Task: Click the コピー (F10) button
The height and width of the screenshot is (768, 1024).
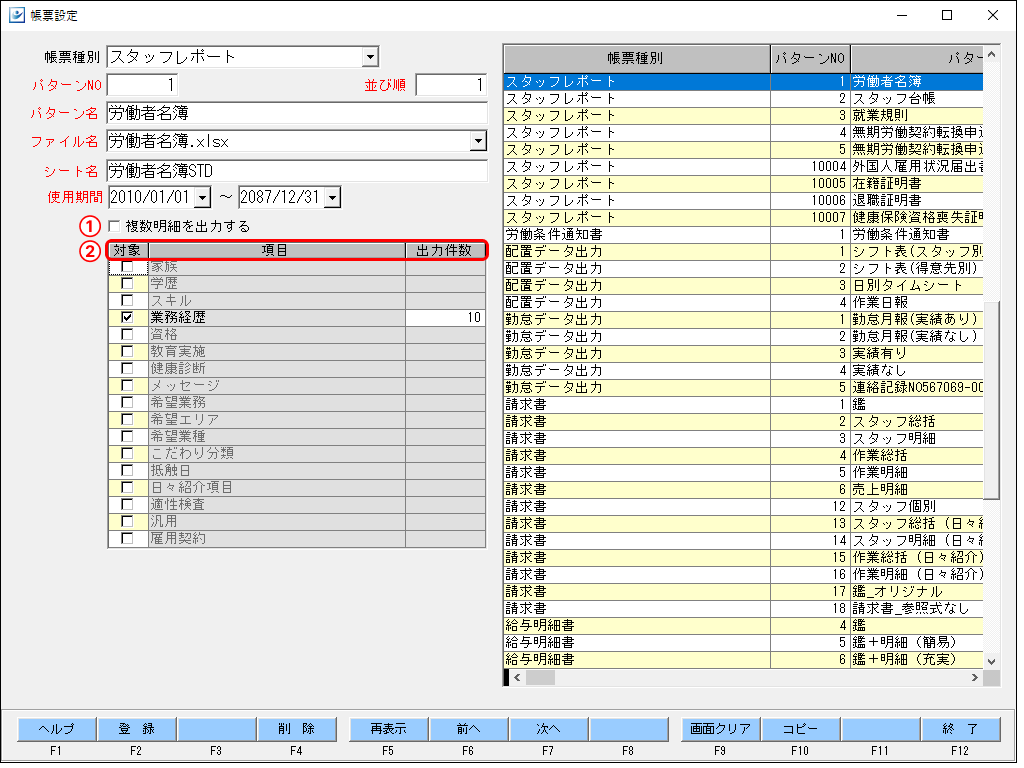Action: pyautogui.click(x=801, y=729)
